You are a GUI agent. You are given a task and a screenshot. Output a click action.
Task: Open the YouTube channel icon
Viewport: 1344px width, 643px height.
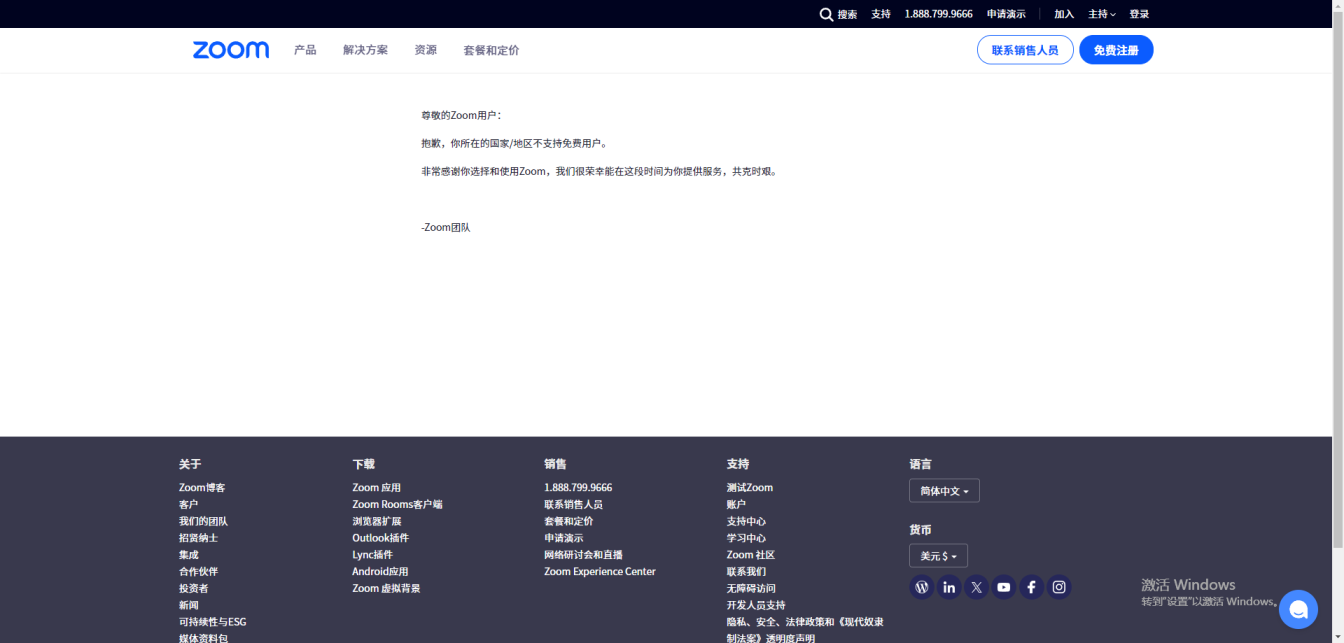pyautogui.click(x=1004, y=587)
